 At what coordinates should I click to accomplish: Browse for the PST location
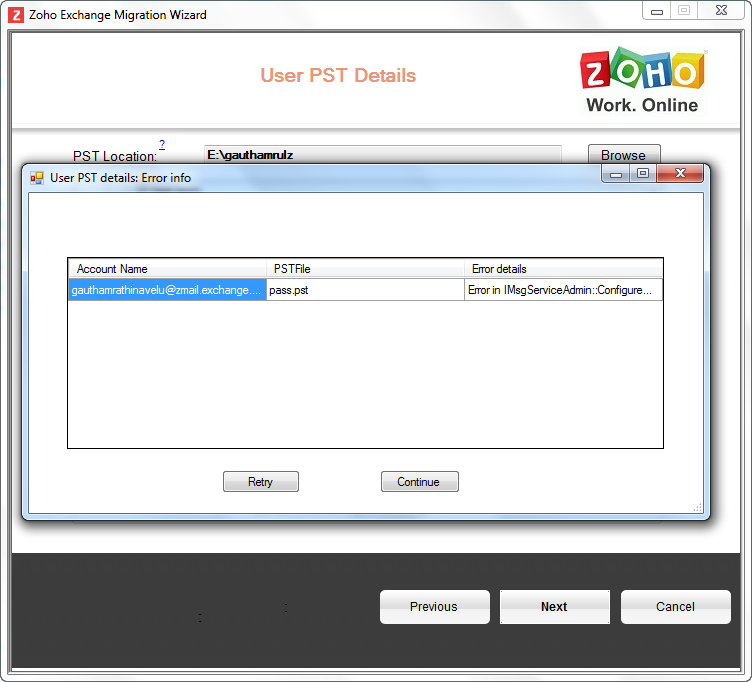click(x=624, y=154)
